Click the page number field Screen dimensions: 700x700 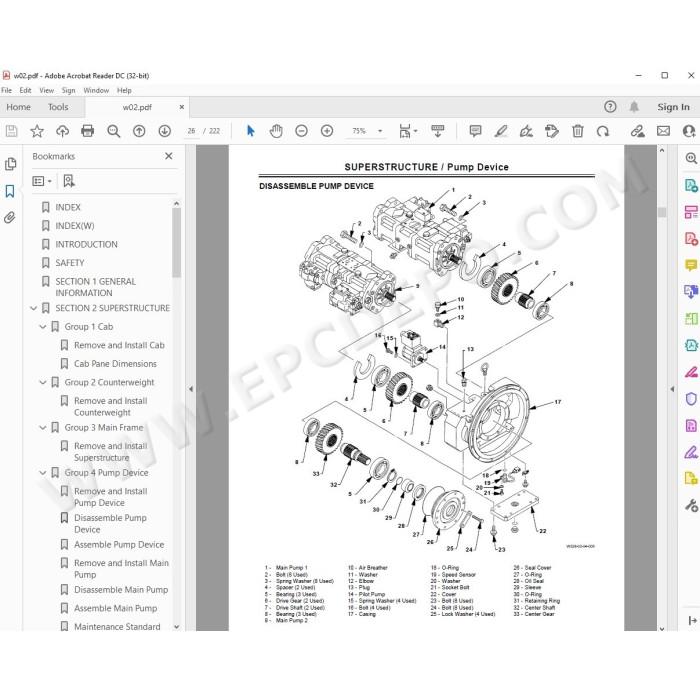[x=192, y=131]
